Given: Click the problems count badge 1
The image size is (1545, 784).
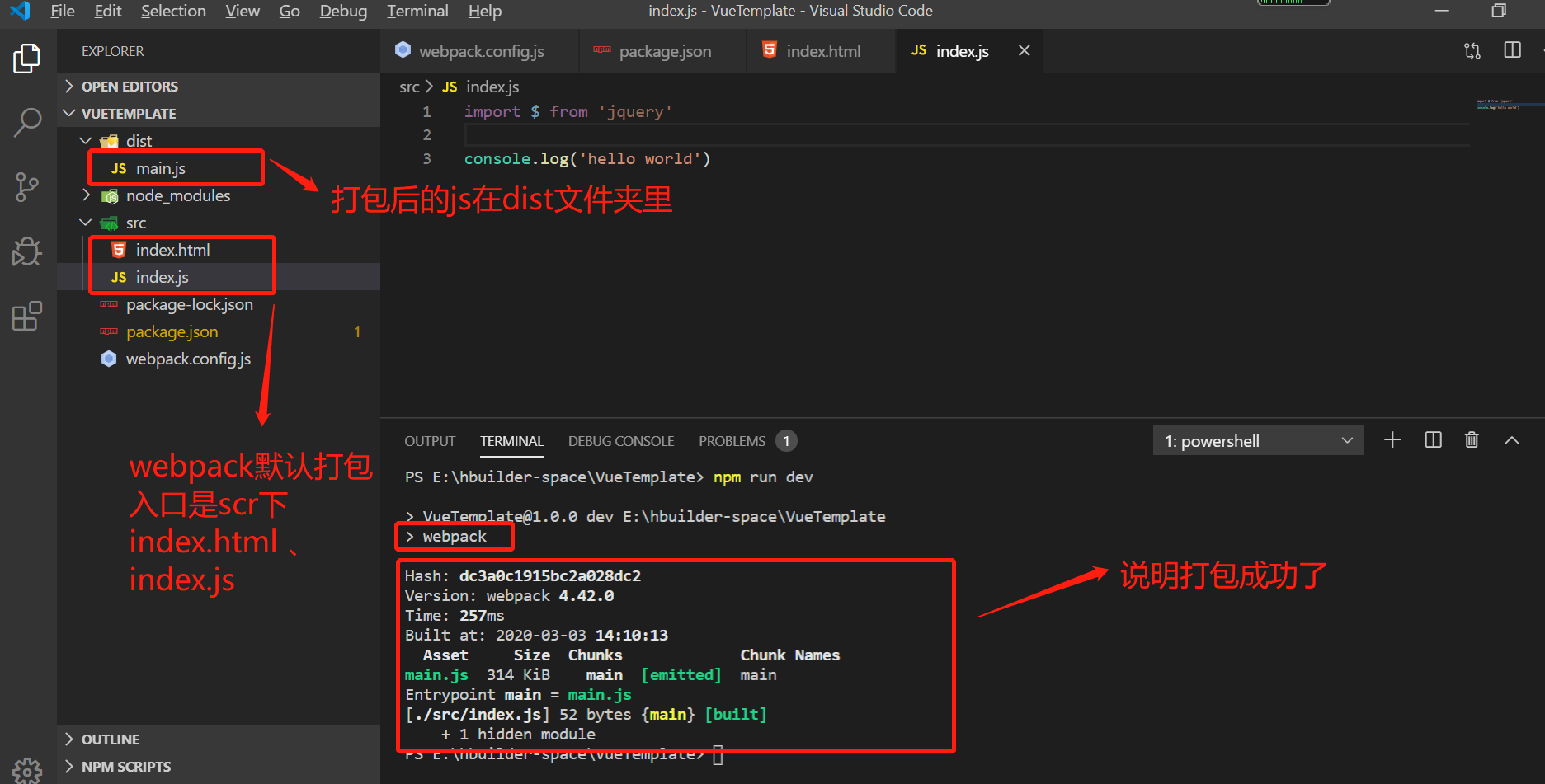Looking at the screenshot, I should click(x=786, y=441).
